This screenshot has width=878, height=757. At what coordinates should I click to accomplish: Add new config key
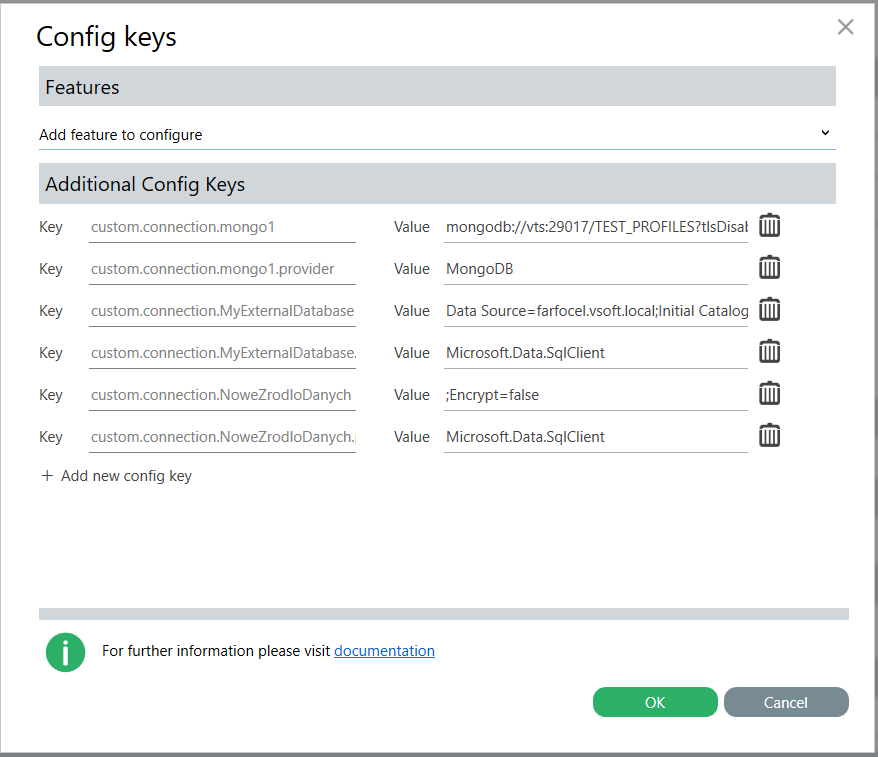[116, 476]
